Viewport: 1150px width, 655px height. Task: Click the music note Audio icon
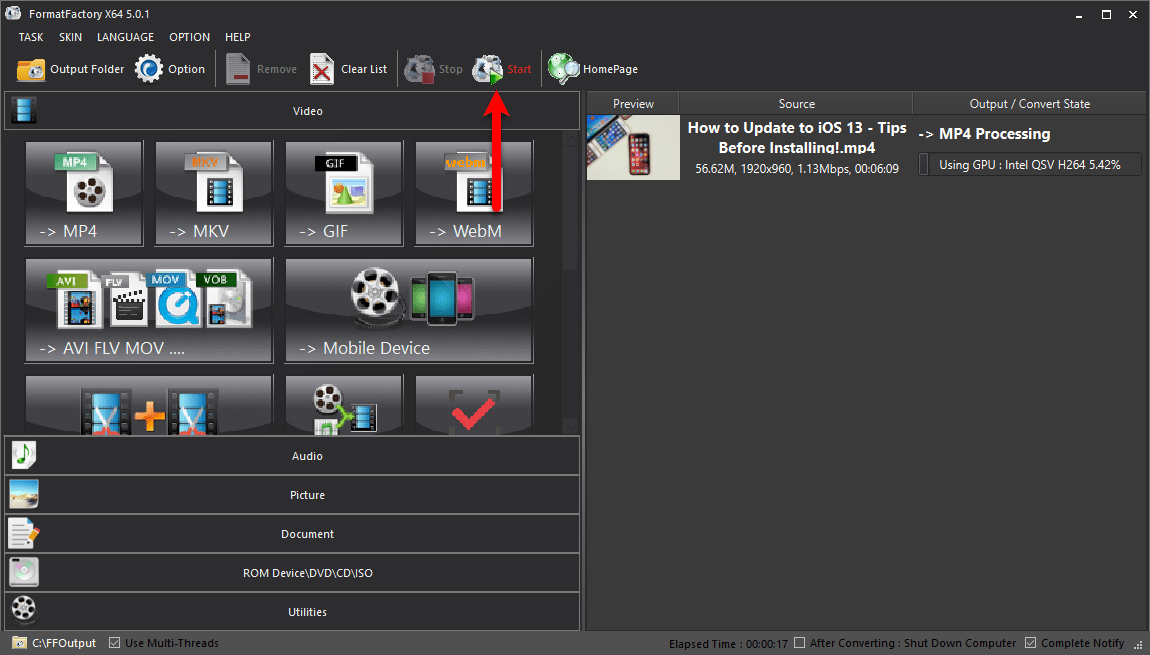click(x=23, y=455)
